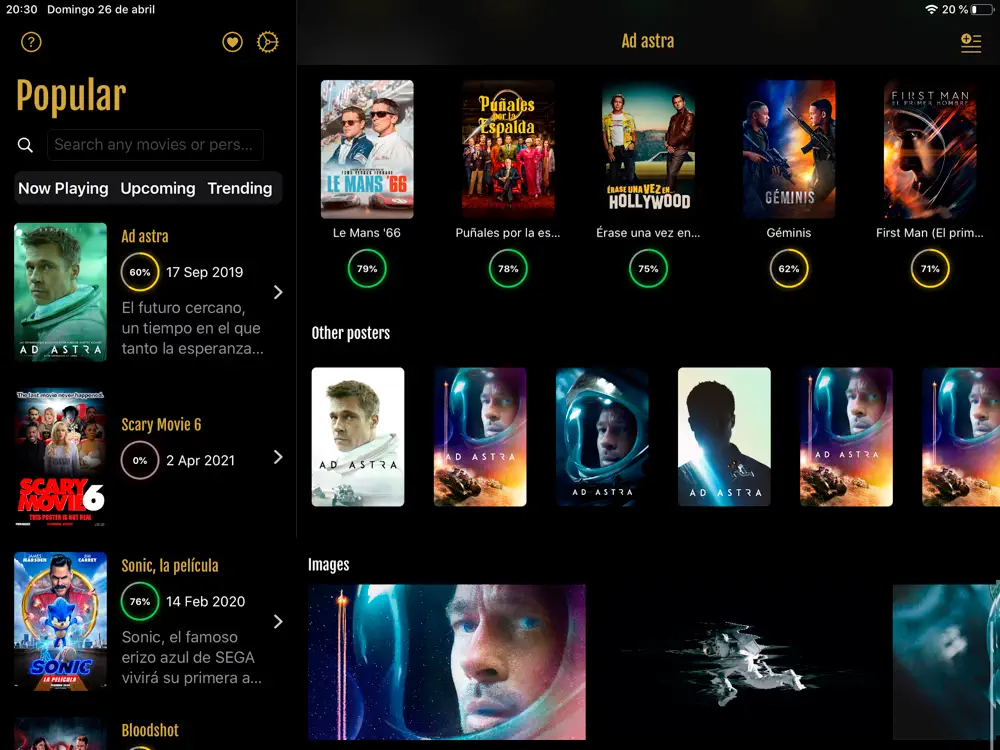Switch to Now Playing tab
Screen dimensions: 1000x750
[x=63, y=188]
